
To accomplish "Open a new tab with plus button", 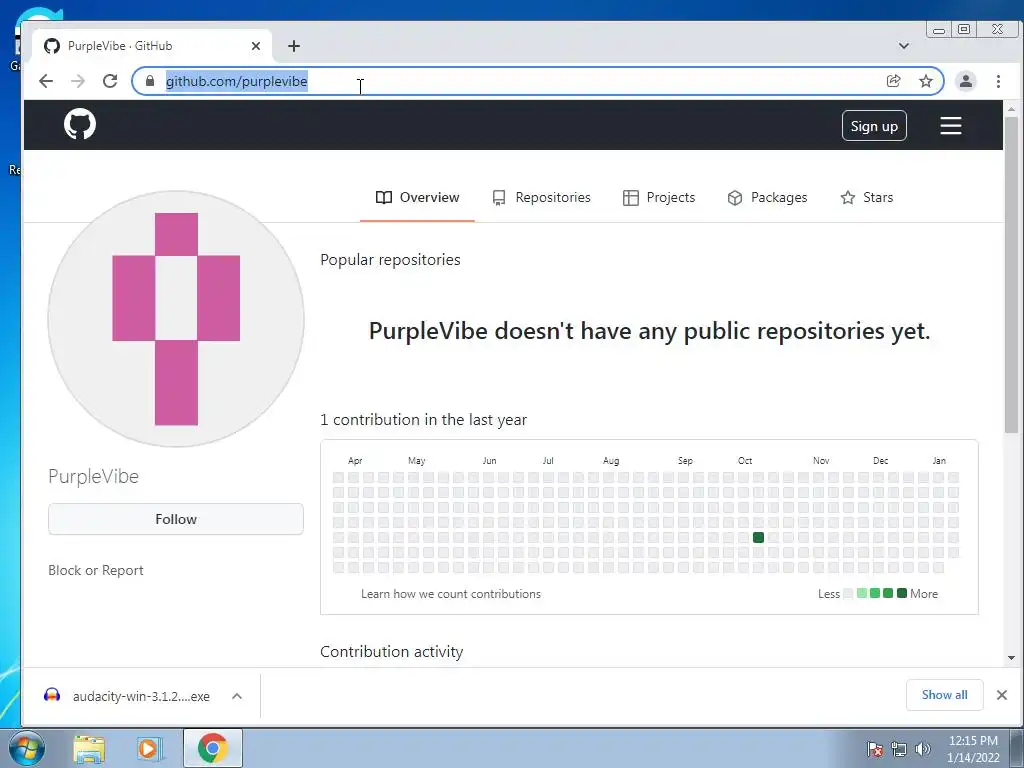I will coord(294,46).
